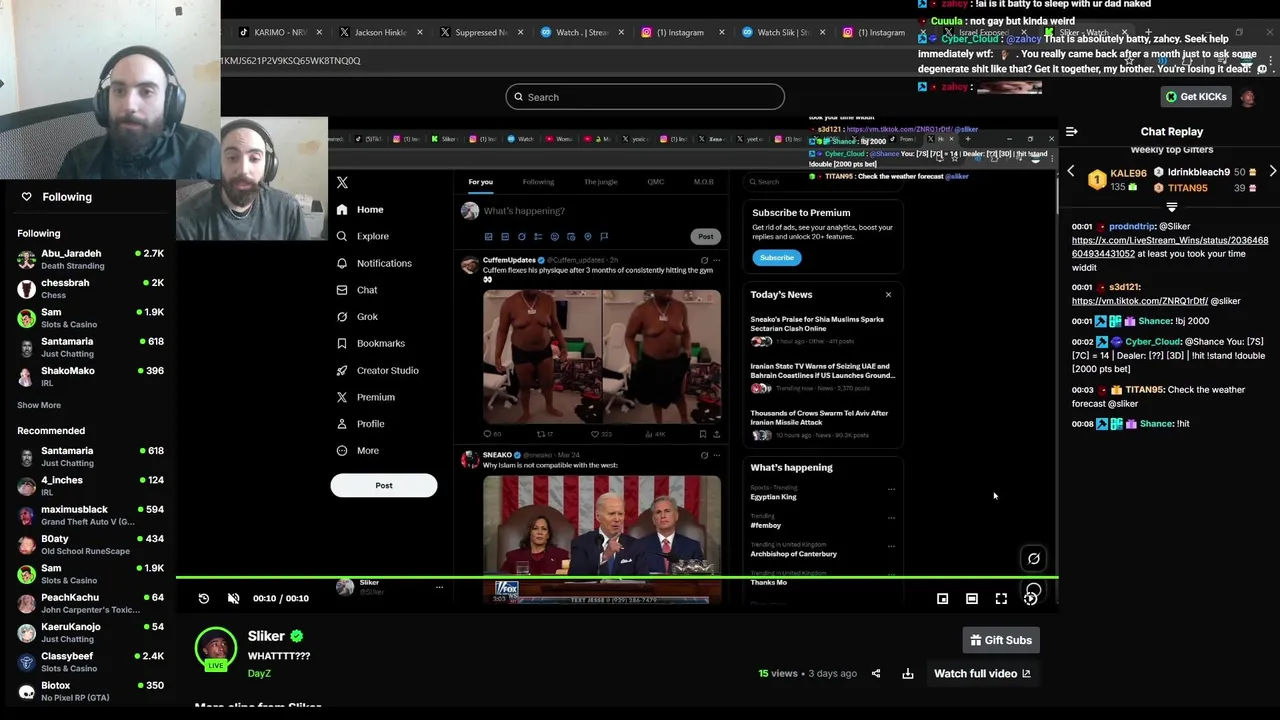The height and width of the screenshot is (720, 1280).
Task: Click chat username Cyber_Cloud
Action: pos(1152,342)
